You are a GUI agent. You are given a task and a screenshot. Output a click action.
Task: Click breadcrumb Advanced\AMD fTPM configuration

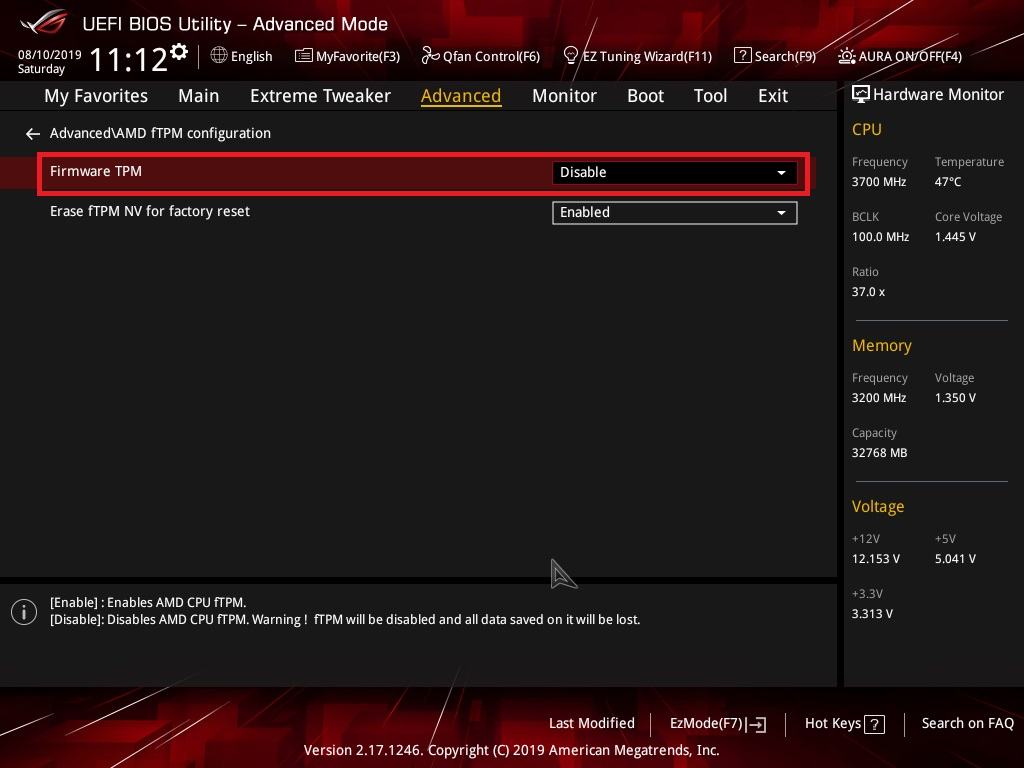pos(160,133)
